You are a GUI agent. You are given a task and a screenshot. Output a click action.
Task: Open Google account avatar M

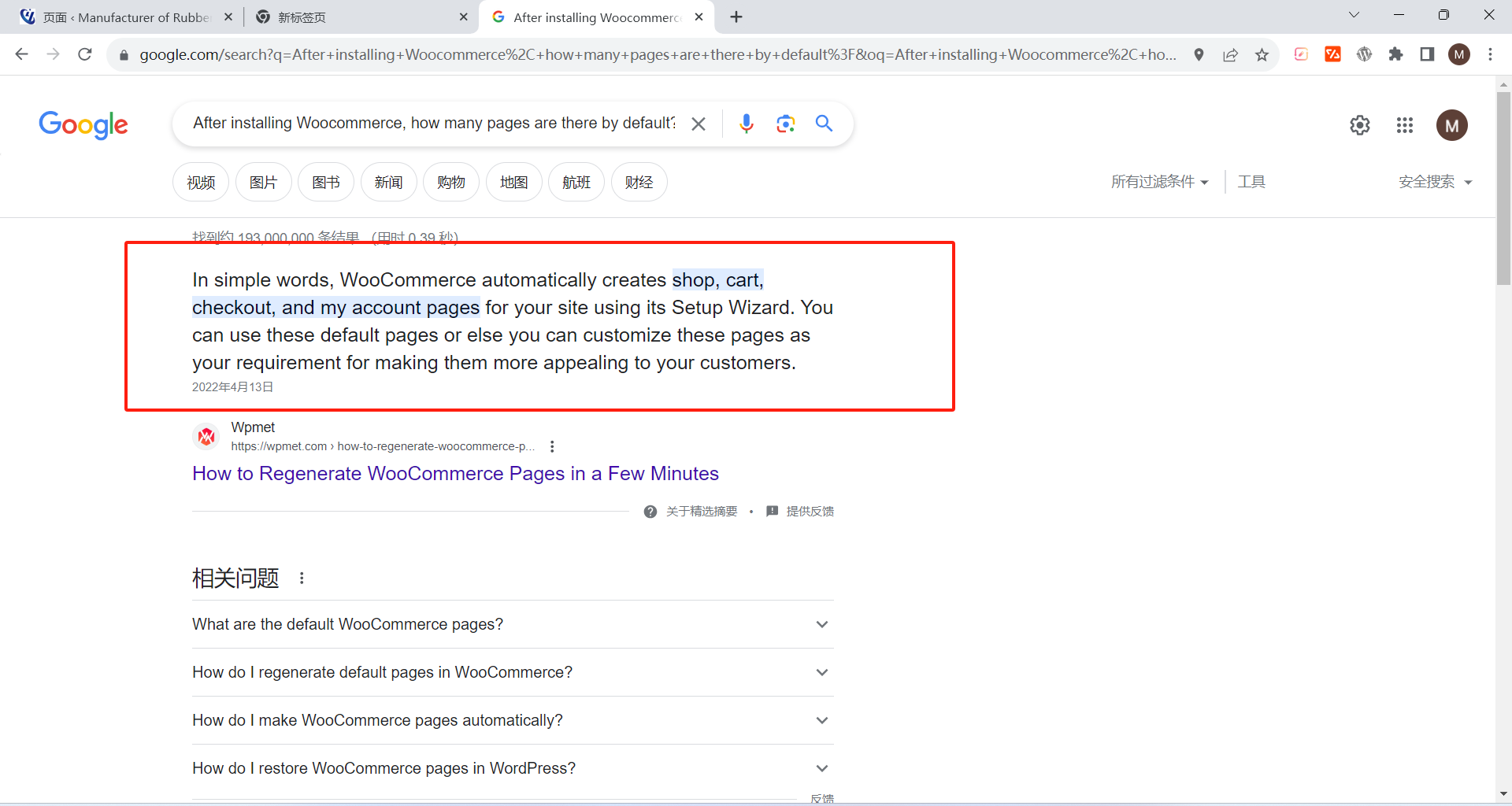pos(1452,125)
